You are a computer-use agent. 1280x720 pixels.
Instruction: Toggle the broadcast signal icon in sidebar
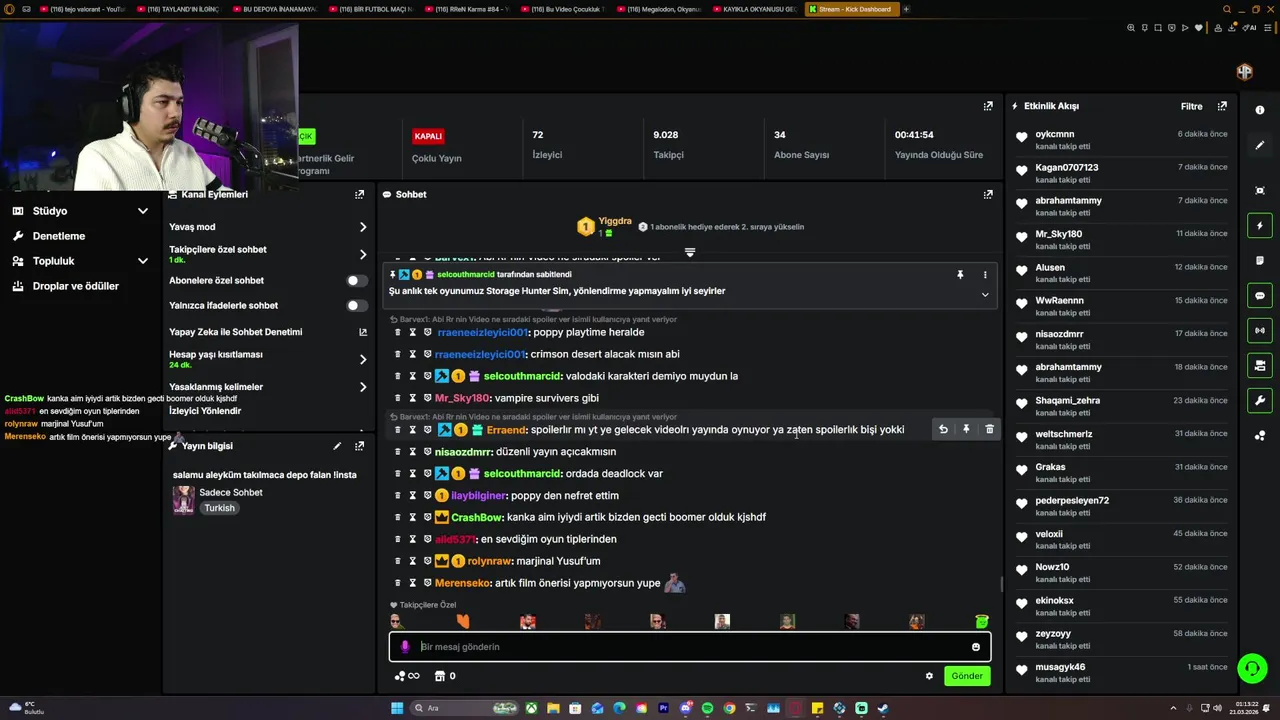click(1260, 330)
